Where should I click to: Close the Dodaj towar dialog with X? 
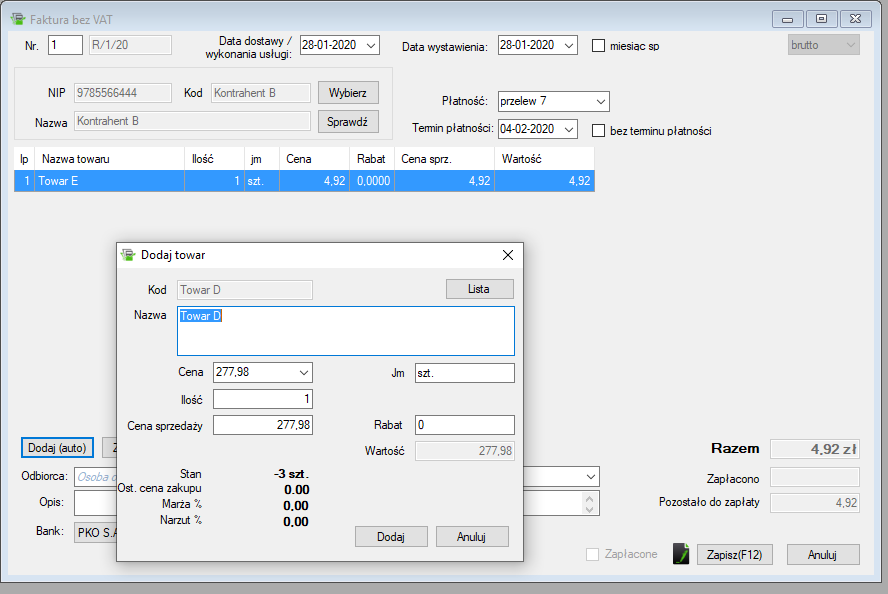[507, 255]
